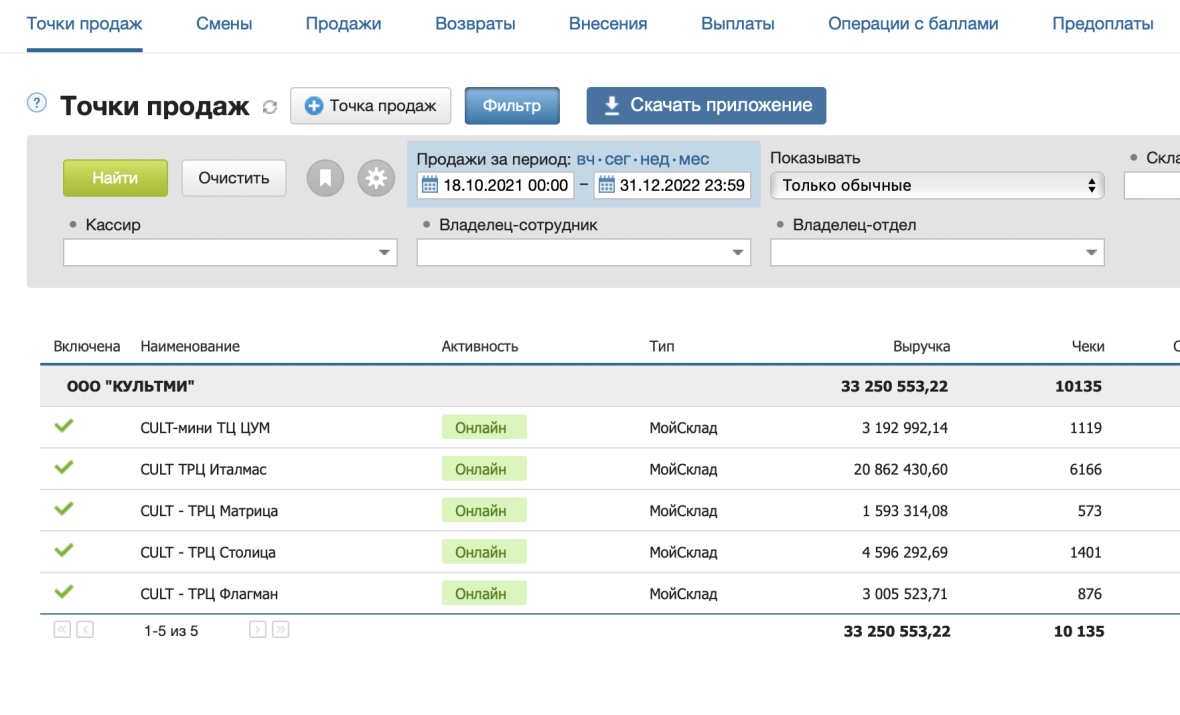
Task: Open the Возвраты tab
Action: click(x=475, y=24)
